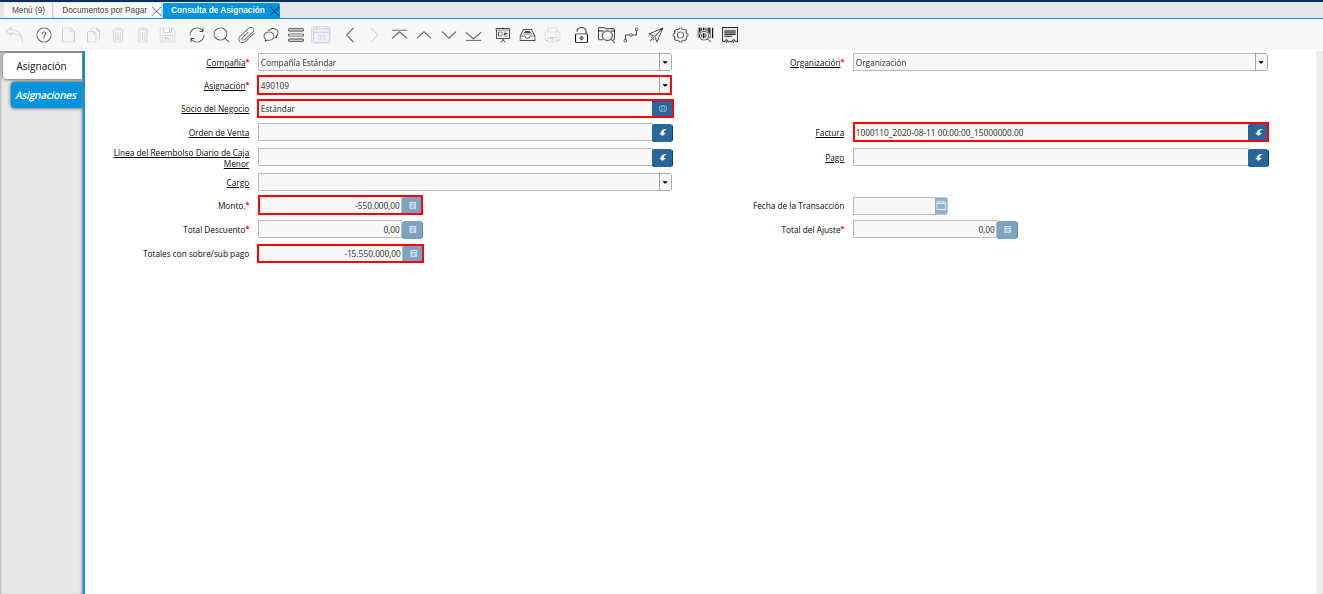This screenshot has height=594, width=1323.
Task: Click the Fecha de la Transacción date field
Action: pos(894,206)
